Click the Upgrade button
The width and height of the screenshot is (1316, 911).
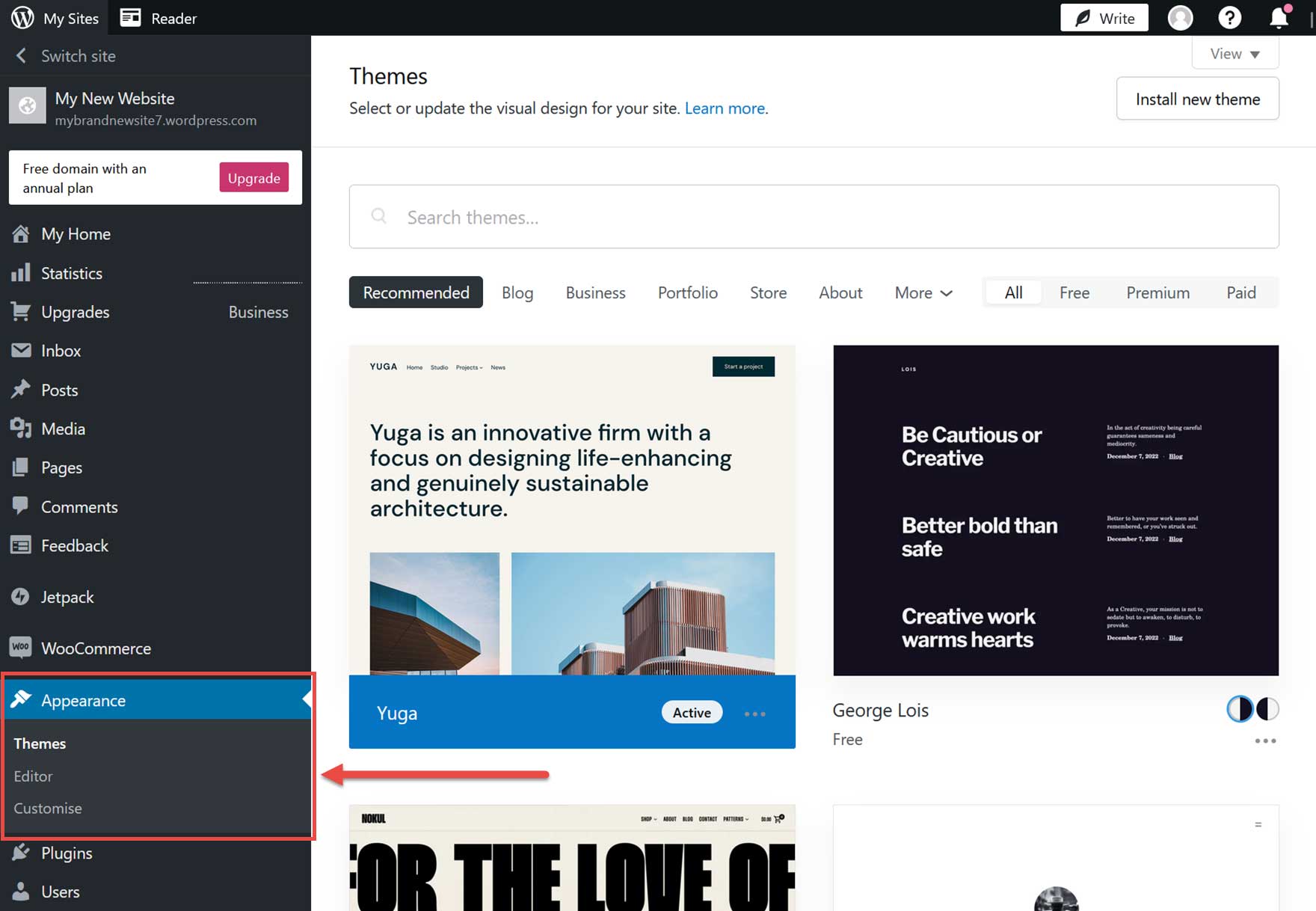(x=253, y=177)
